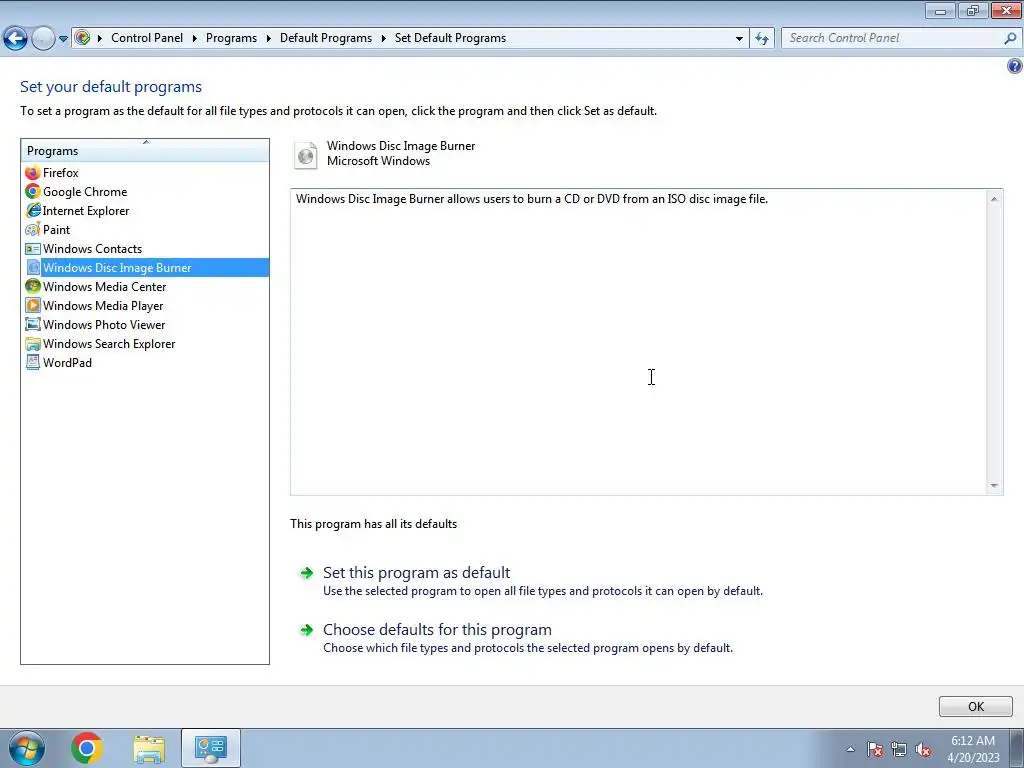Click description box scroll up arrow
Screen dimensions: 1024x768
[x=994, y=199]
